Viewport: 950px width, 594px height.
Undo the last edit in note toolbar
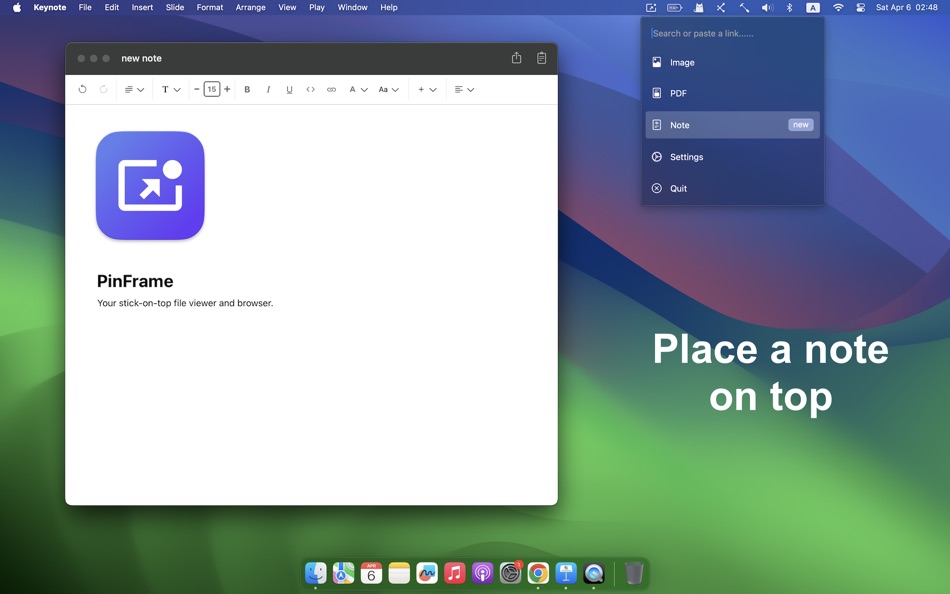(x=82, y=89)
